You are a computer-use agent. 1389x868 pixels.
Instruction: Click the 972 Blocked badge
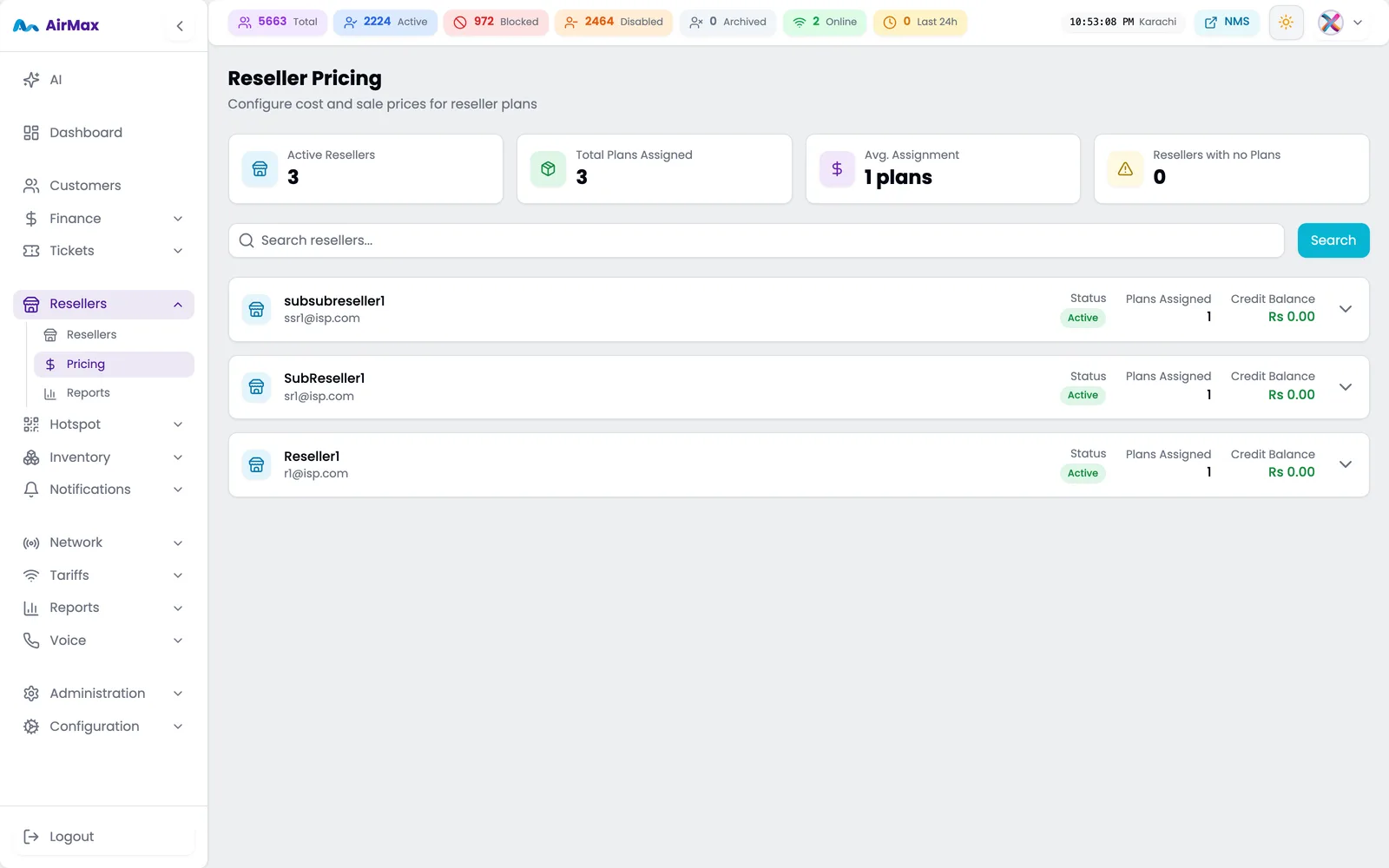coord(496,22)
